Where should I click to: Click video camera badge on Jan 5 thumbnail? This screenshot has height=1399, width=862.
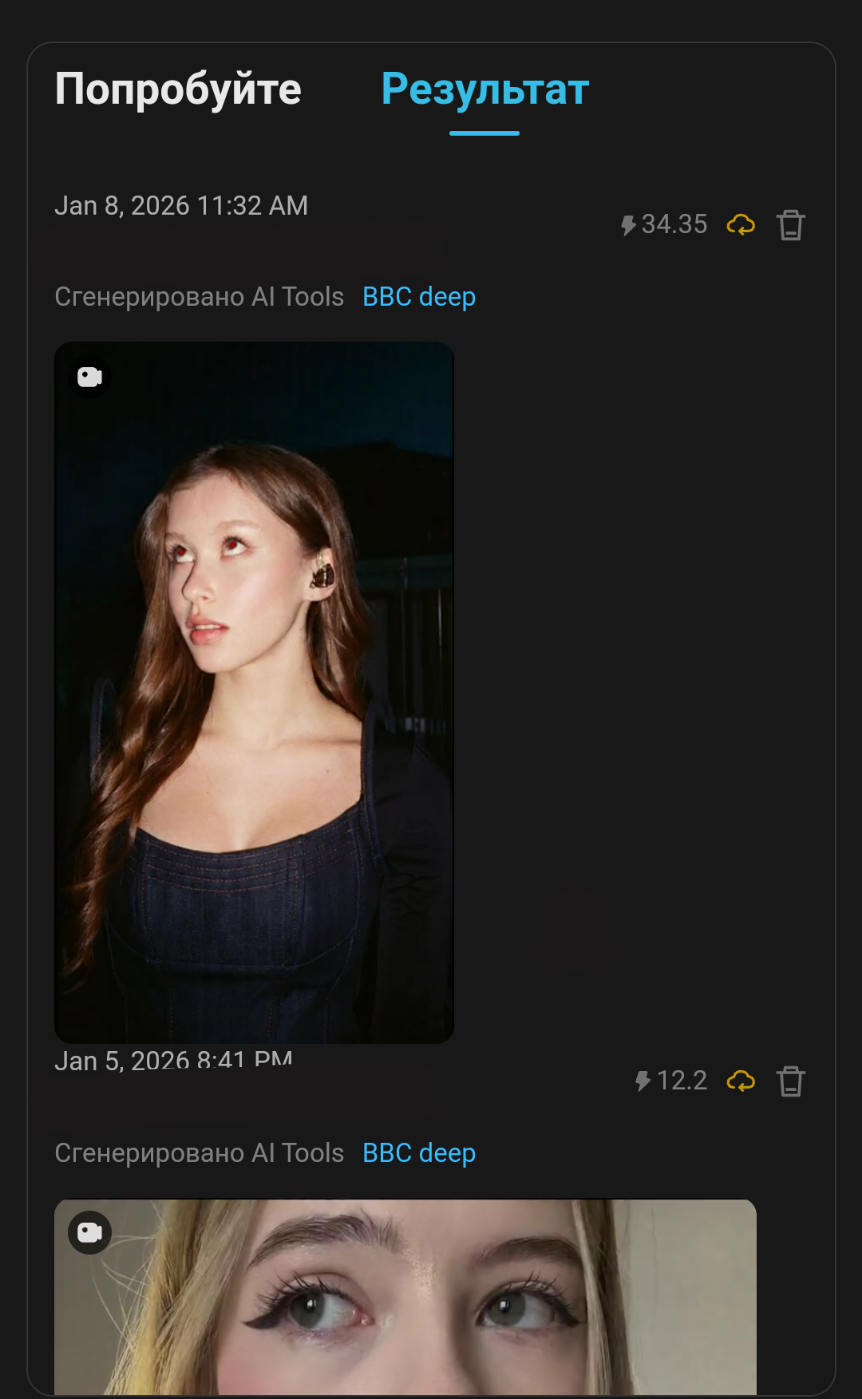point(90,1233)
